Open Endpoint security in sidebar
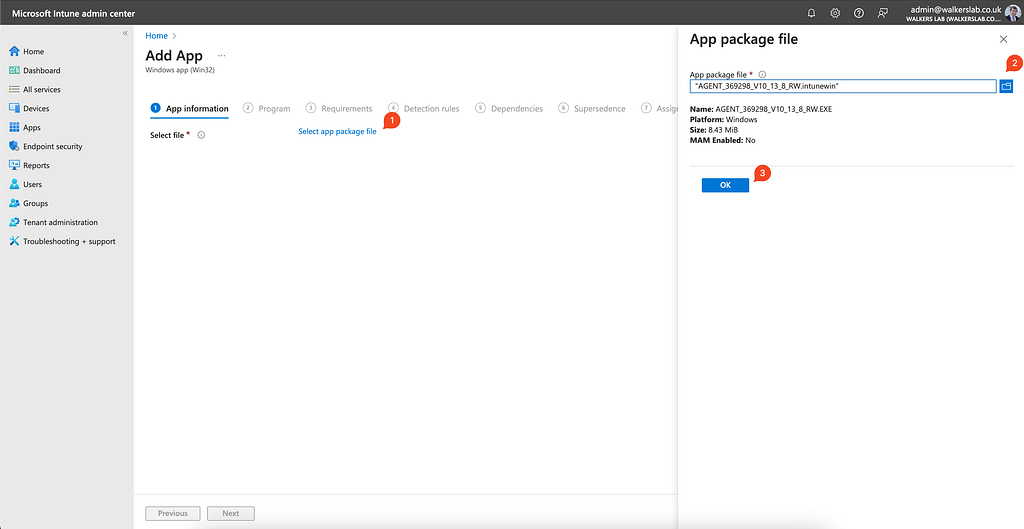1024x529 pixels. click(52, 146)
